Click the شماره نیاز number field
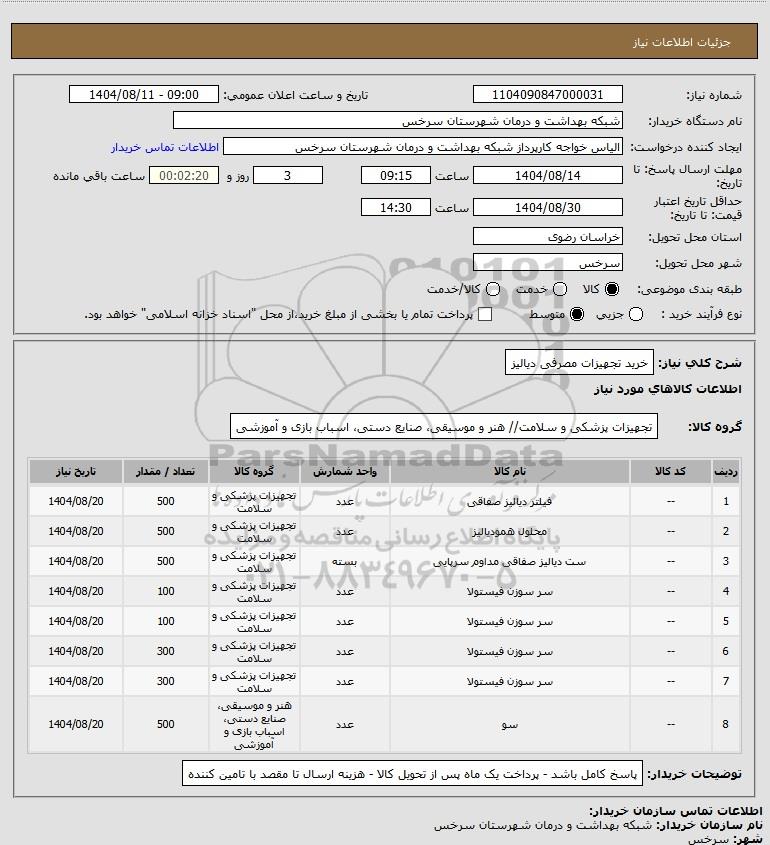The width and height of the screenshot is (770, 845). [547, 94]
